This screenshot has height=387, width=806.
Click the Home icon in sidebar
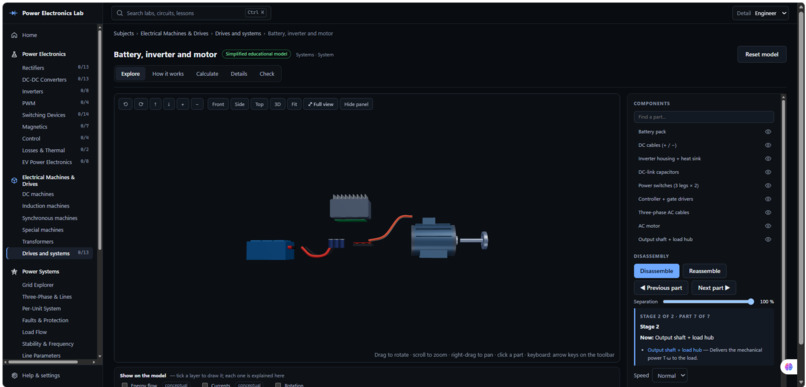pyautogui.click(x=14, y=35)
